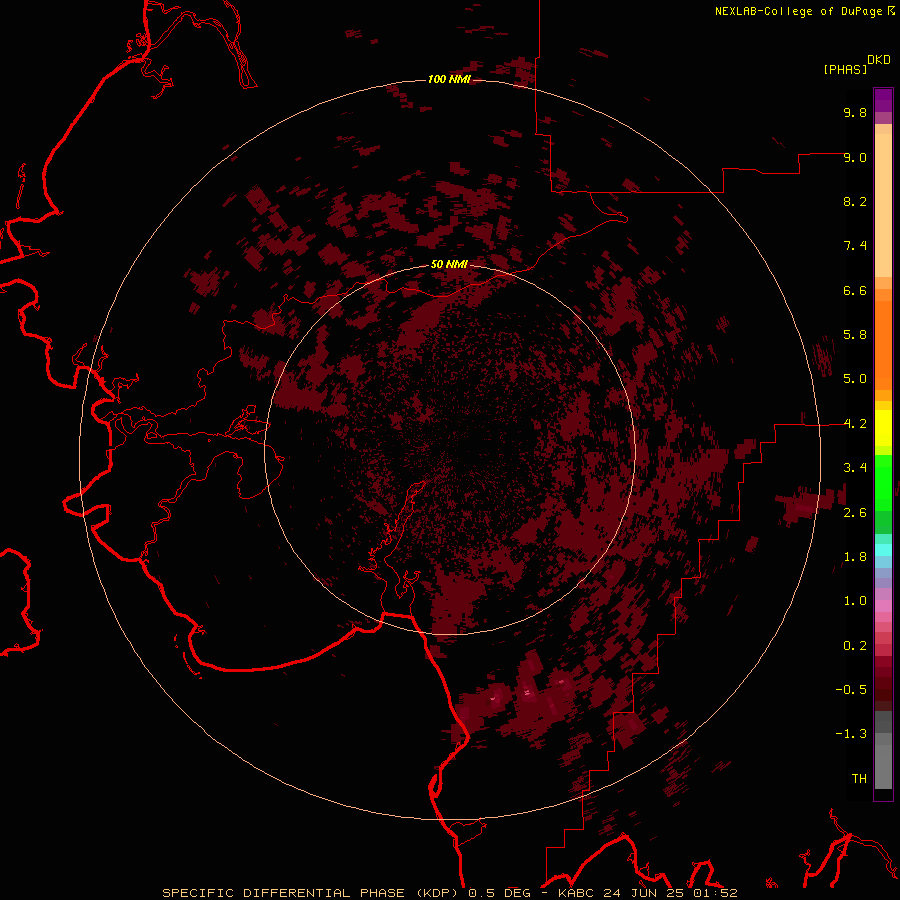Click the 8.2 legend value
This screenshot has width=900, height=900.
pos(855,201)
